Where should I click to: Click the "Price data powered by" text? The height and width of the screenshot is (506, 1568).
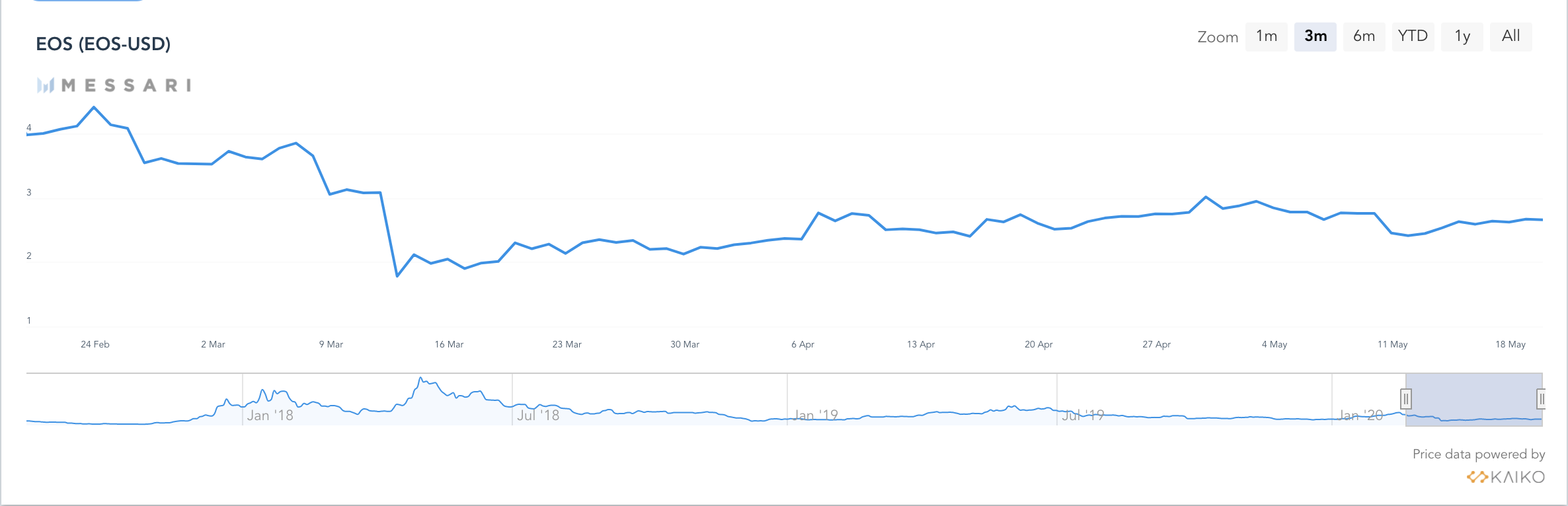pyautogui.click(x=1478, y=454)
